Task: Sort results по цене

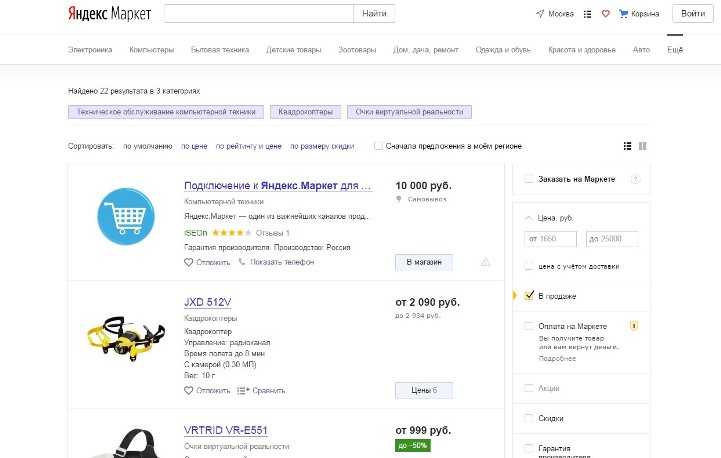Action: tap(194, 146)
